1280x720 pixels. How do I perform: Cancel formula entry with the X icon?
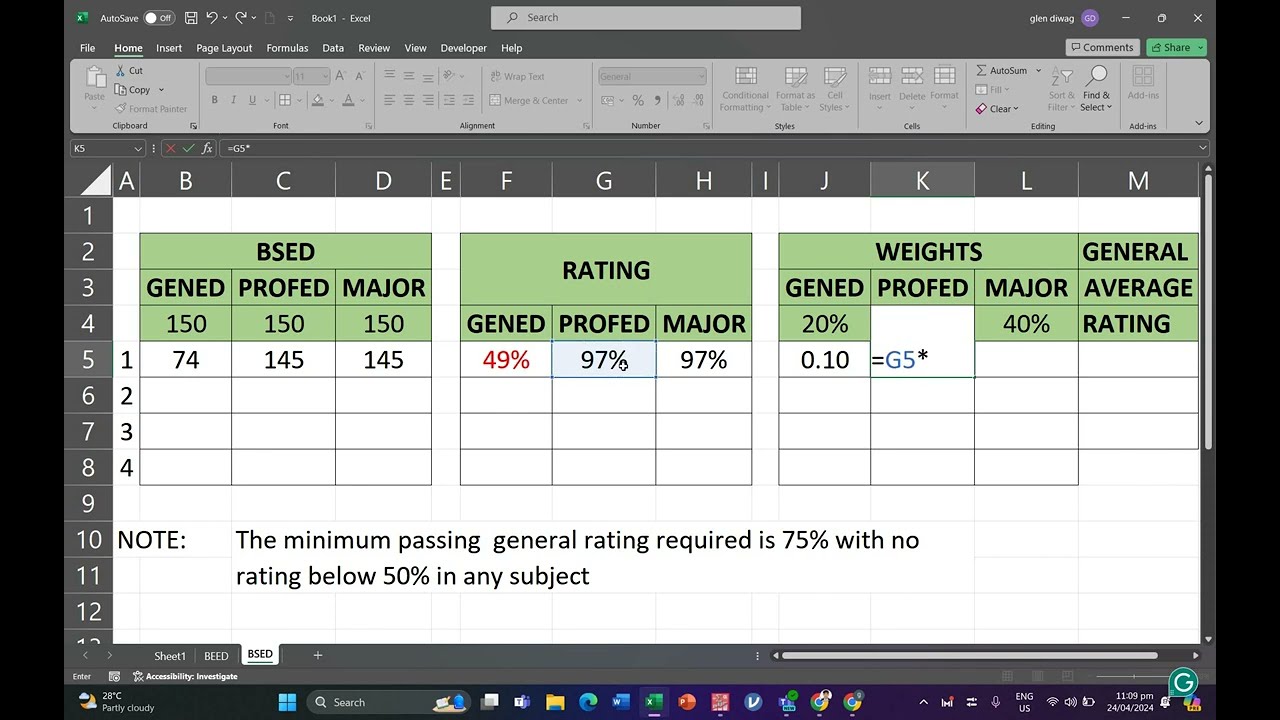(x=170, y=148)
